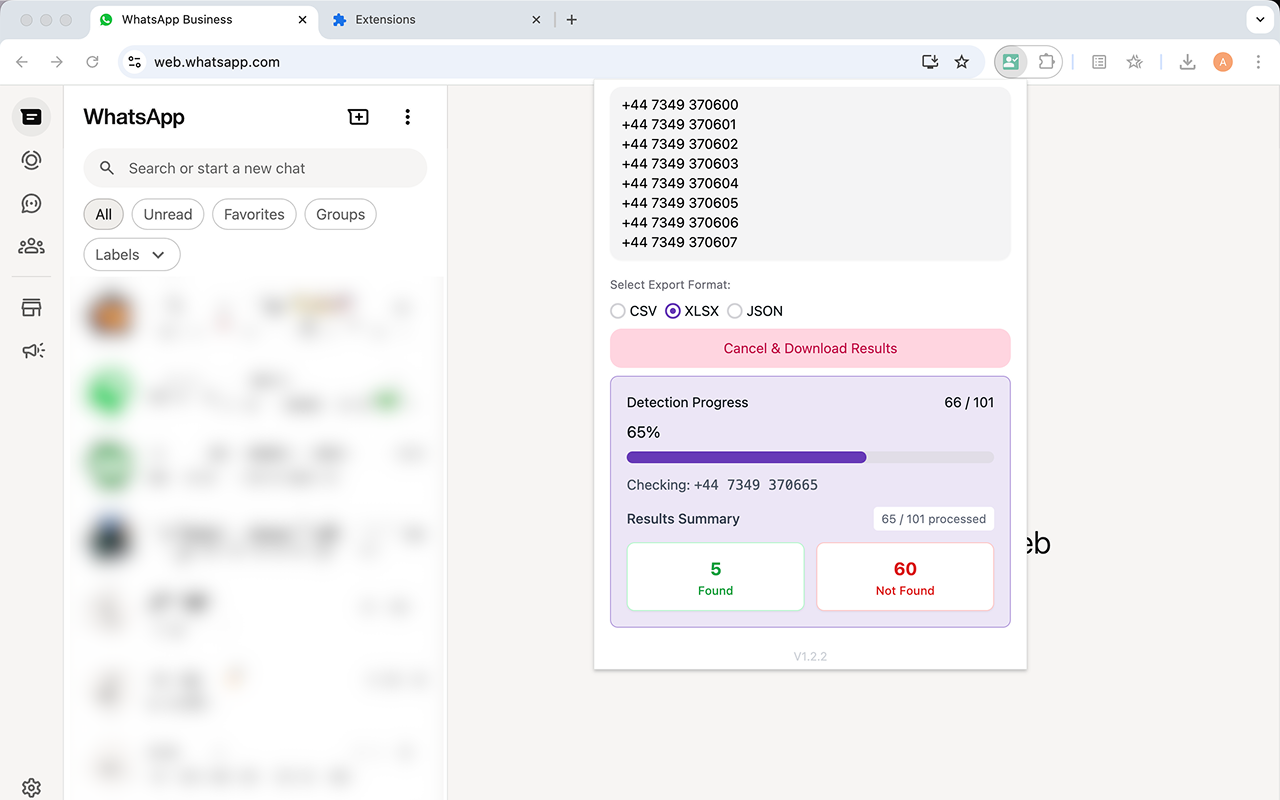The width and height of the screenshot is (1280, 800).
Task: Open the Status icon in the sidebar
Action: point(31,160)
